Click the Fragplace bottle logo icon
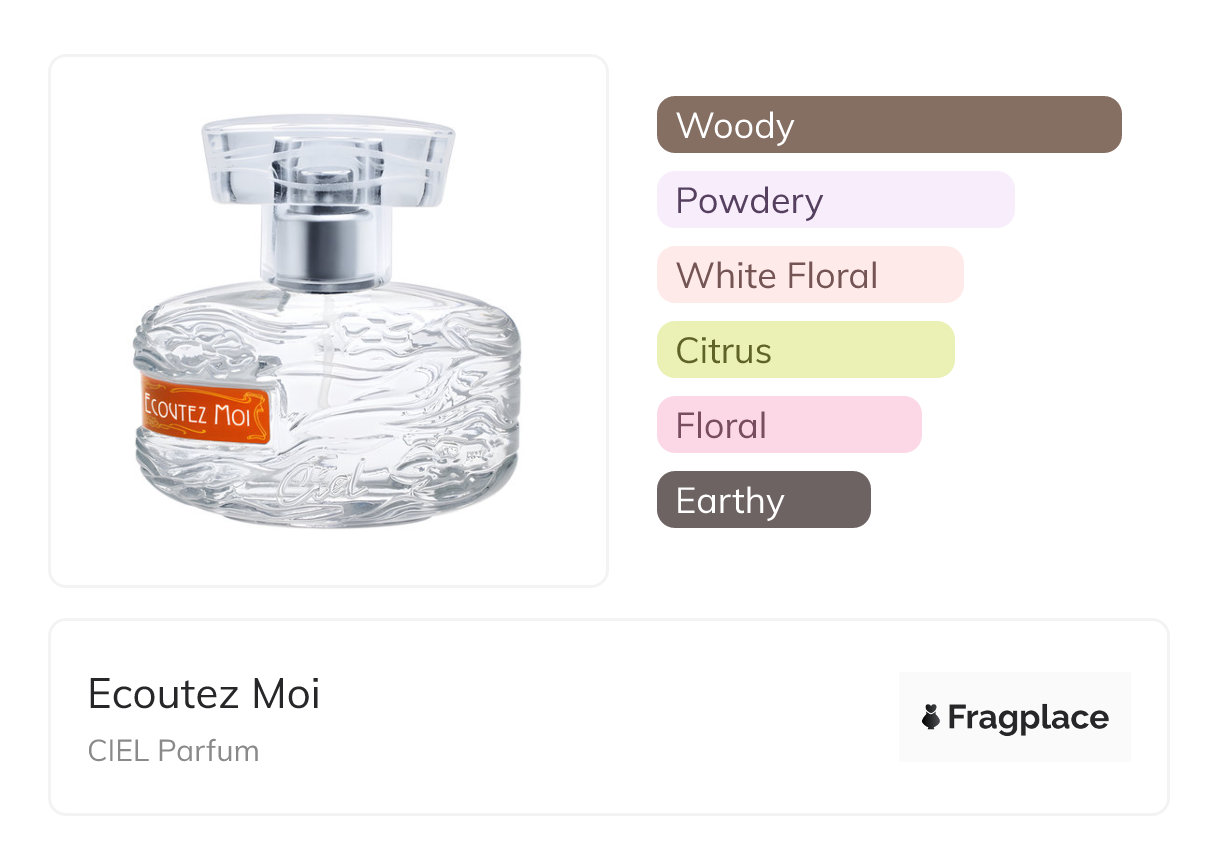The image size is (1218, 864). pyautogui.click(x=931, y=717)
